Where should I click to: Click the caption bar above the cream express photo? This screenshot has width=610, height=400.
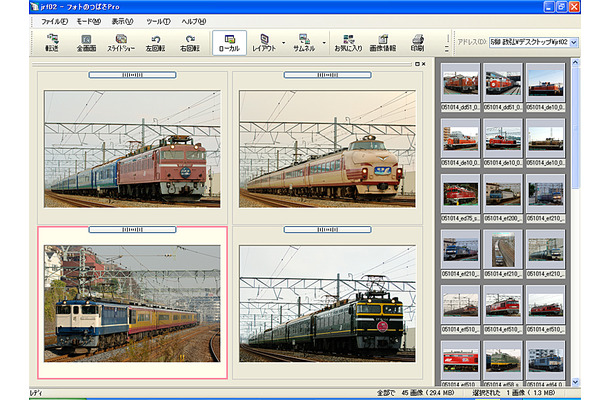[328, 75]
